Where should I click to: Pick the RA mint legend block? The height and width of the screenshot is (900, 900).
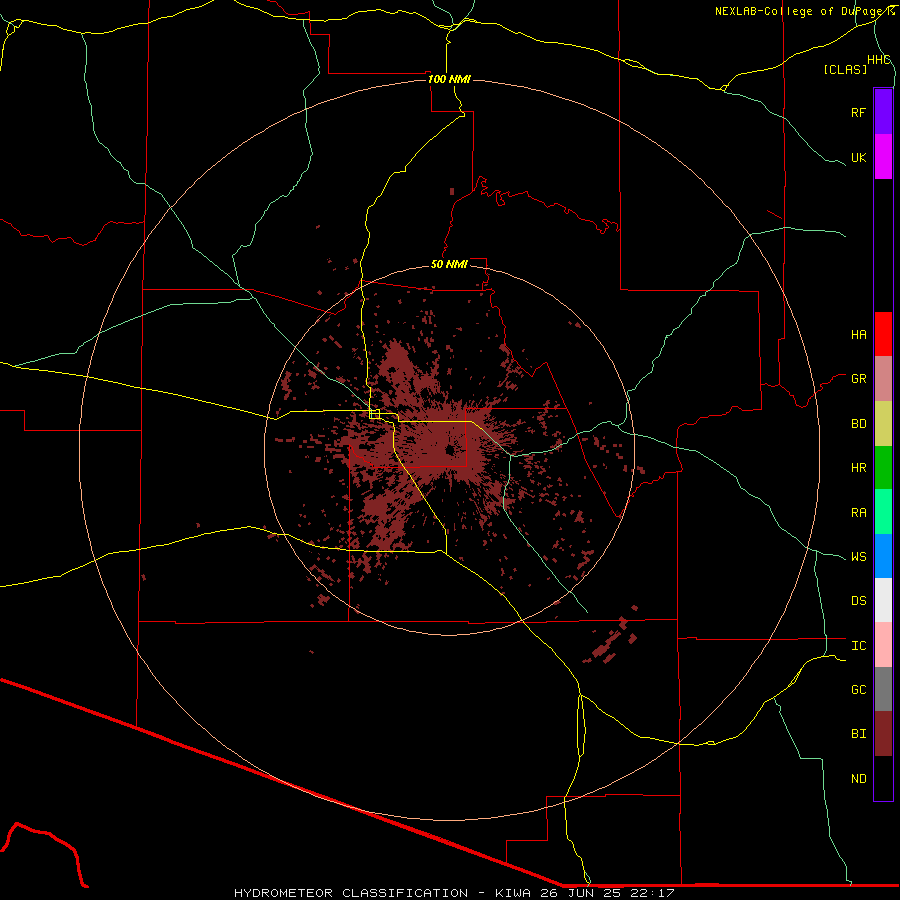(883, 512)
